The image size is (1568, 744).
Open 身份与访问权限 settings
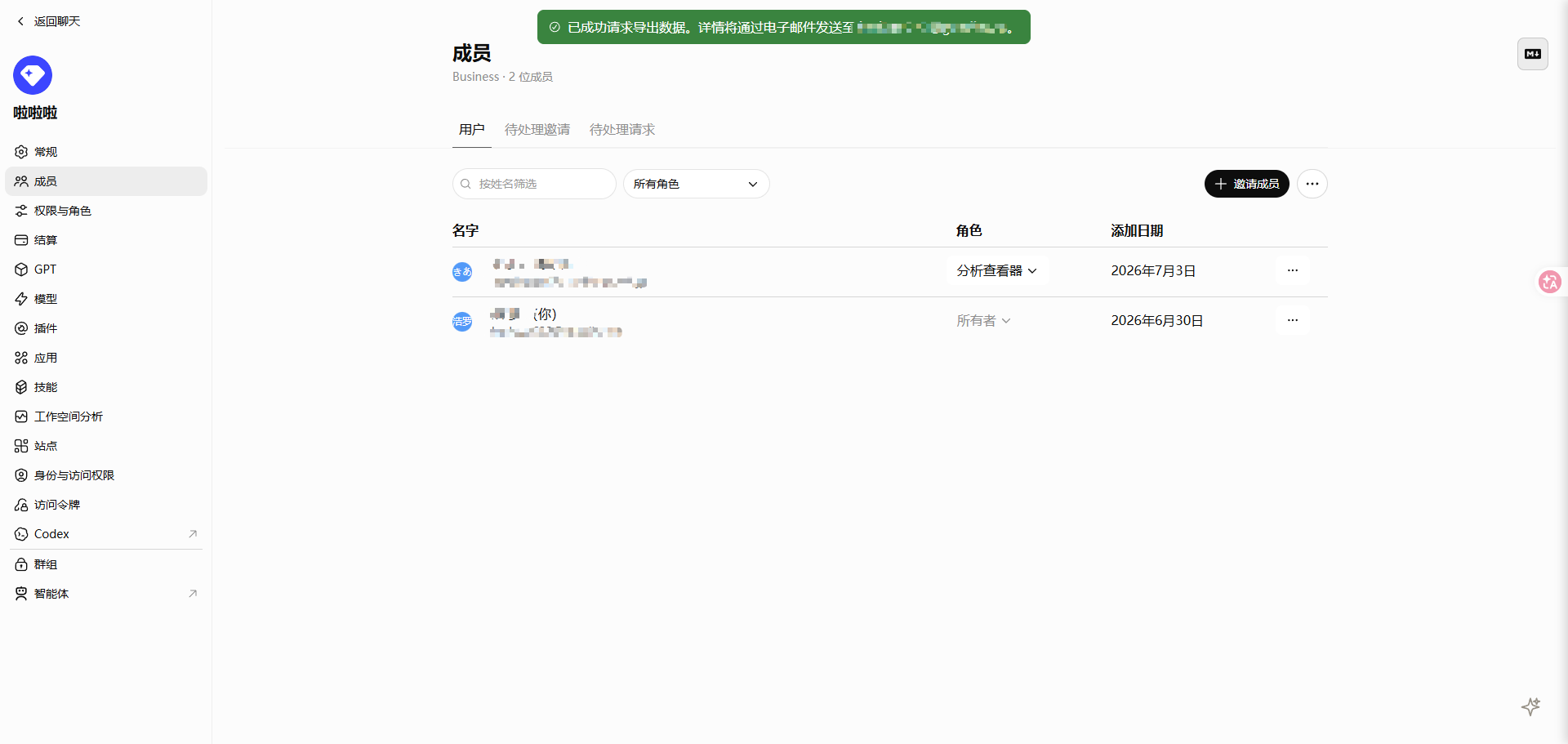tap(106, 475)
